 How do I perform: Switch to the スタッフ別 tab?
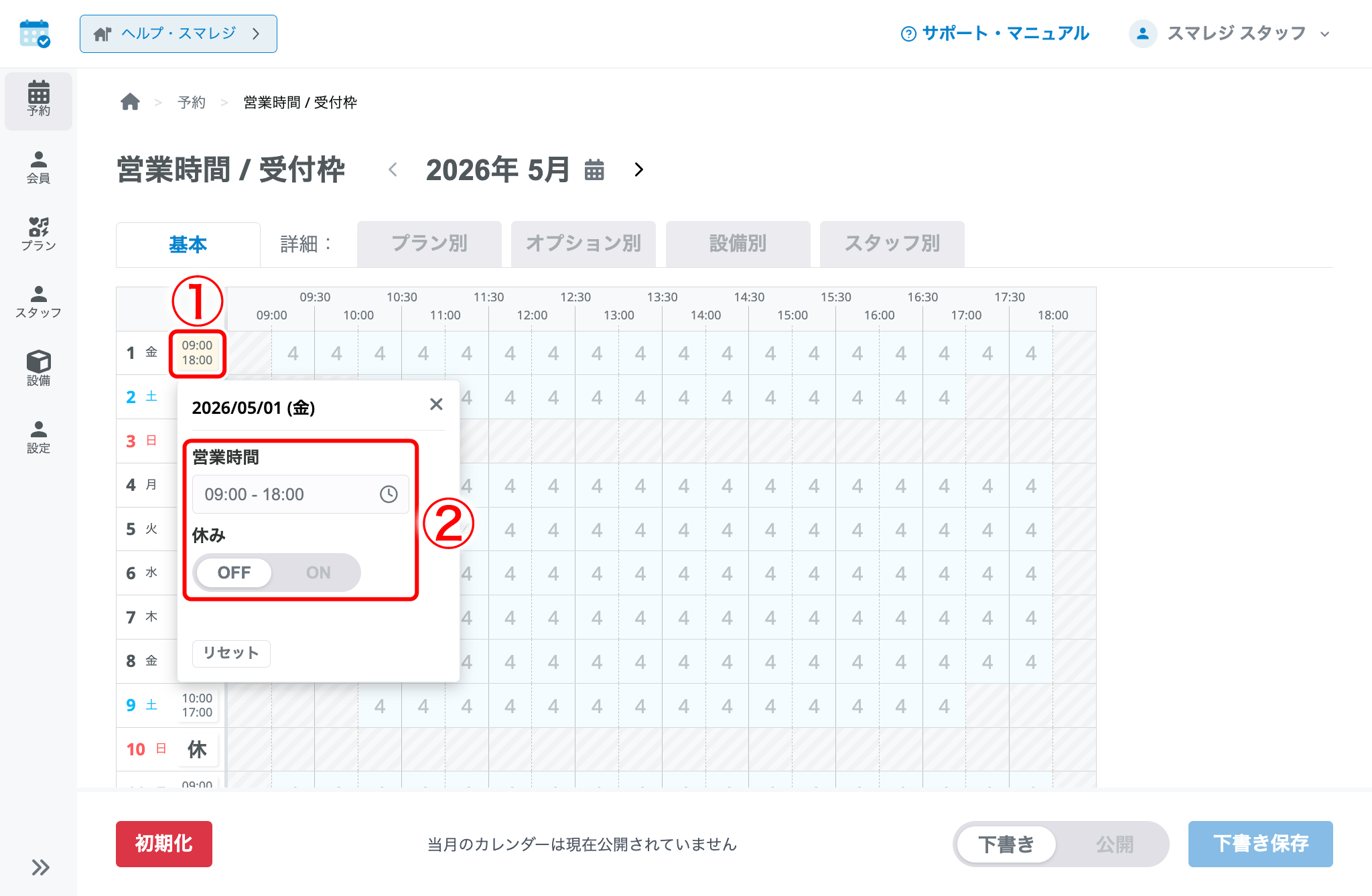[892, 244]
